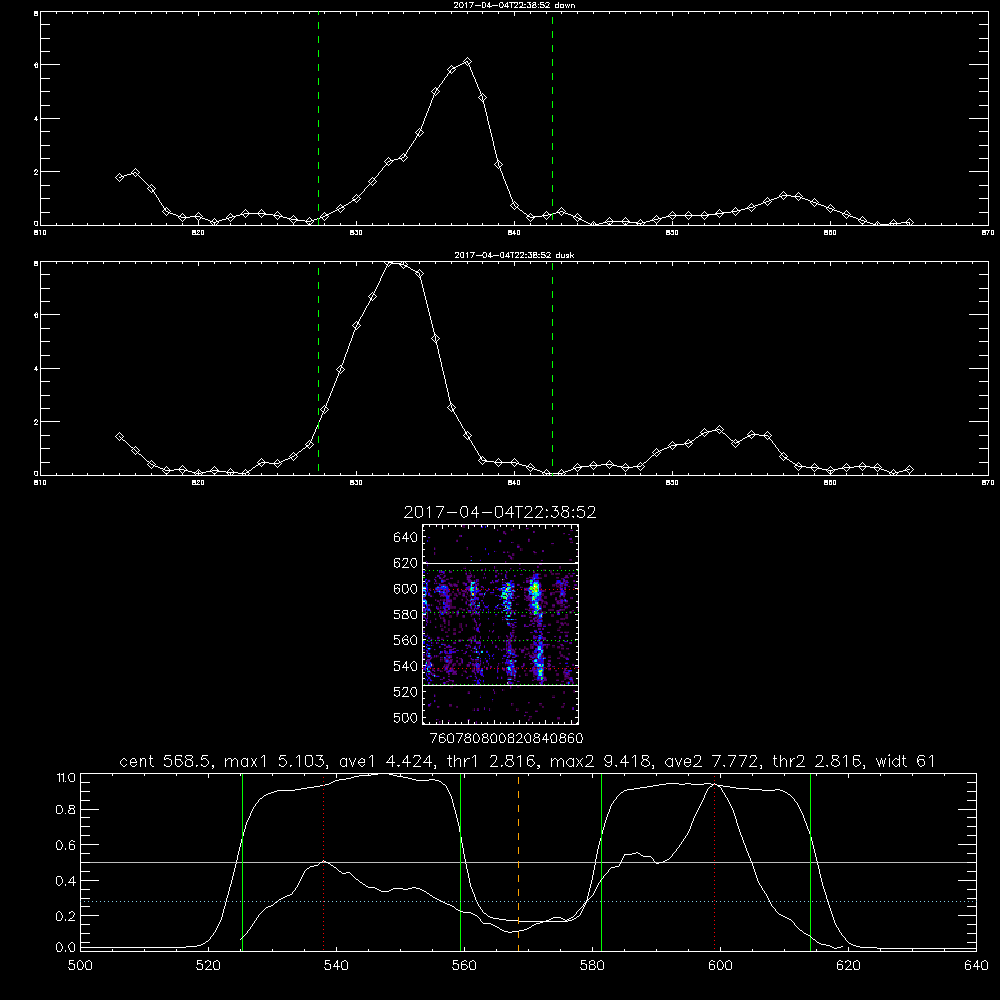Click the left green dashed line in dusk plot

click(x=318, y=368)
